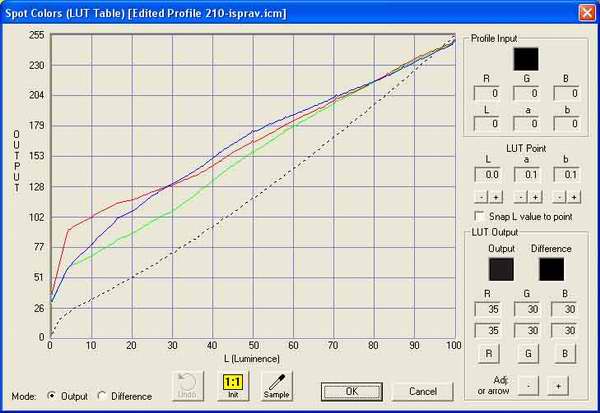Screen dimensions: 600x413
Task: Click the Profile Input R value field
Action: tap(486, 93)
